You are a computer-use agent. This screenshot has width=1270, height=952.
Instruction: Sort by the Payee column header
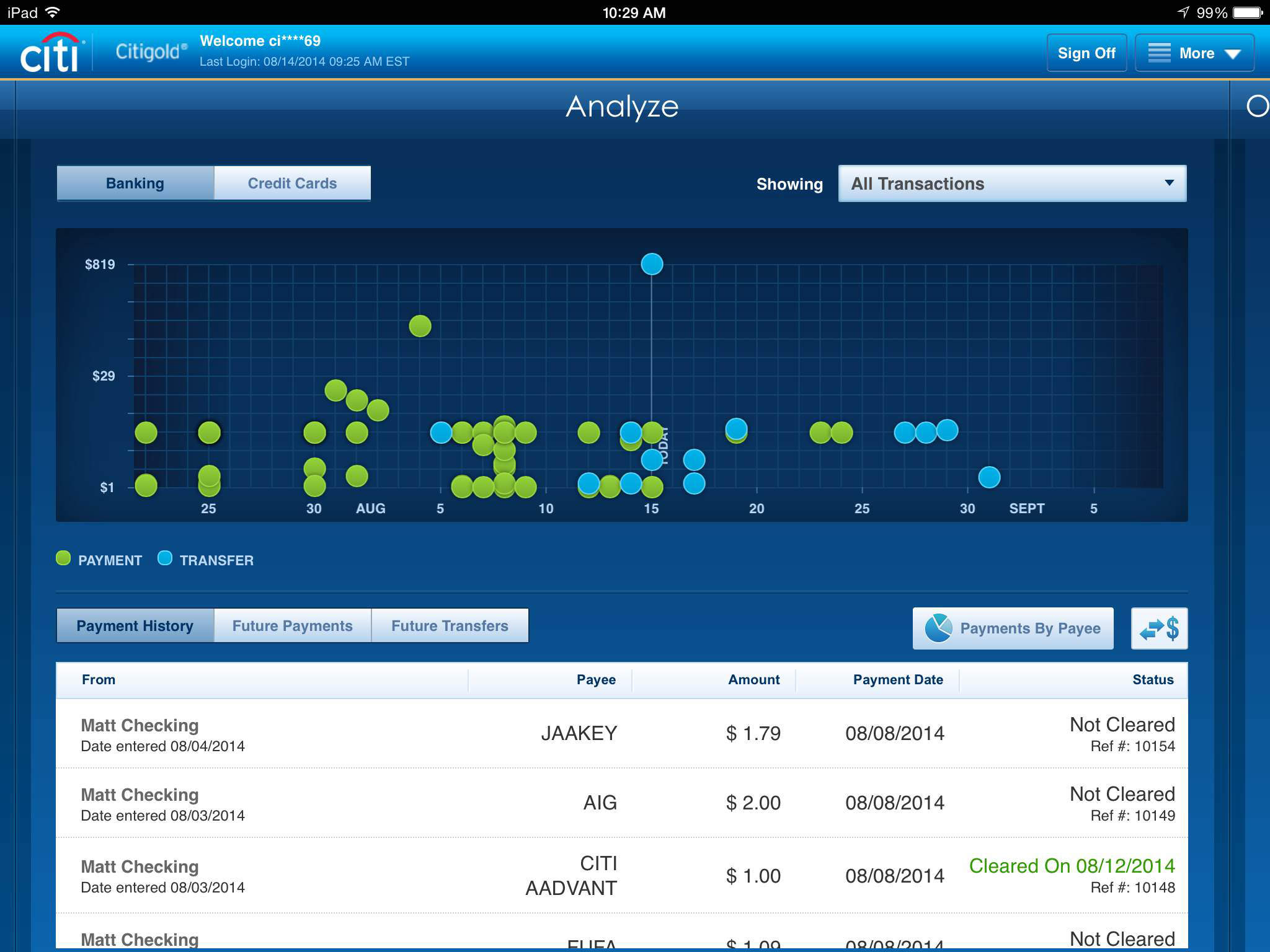(596, 680)
